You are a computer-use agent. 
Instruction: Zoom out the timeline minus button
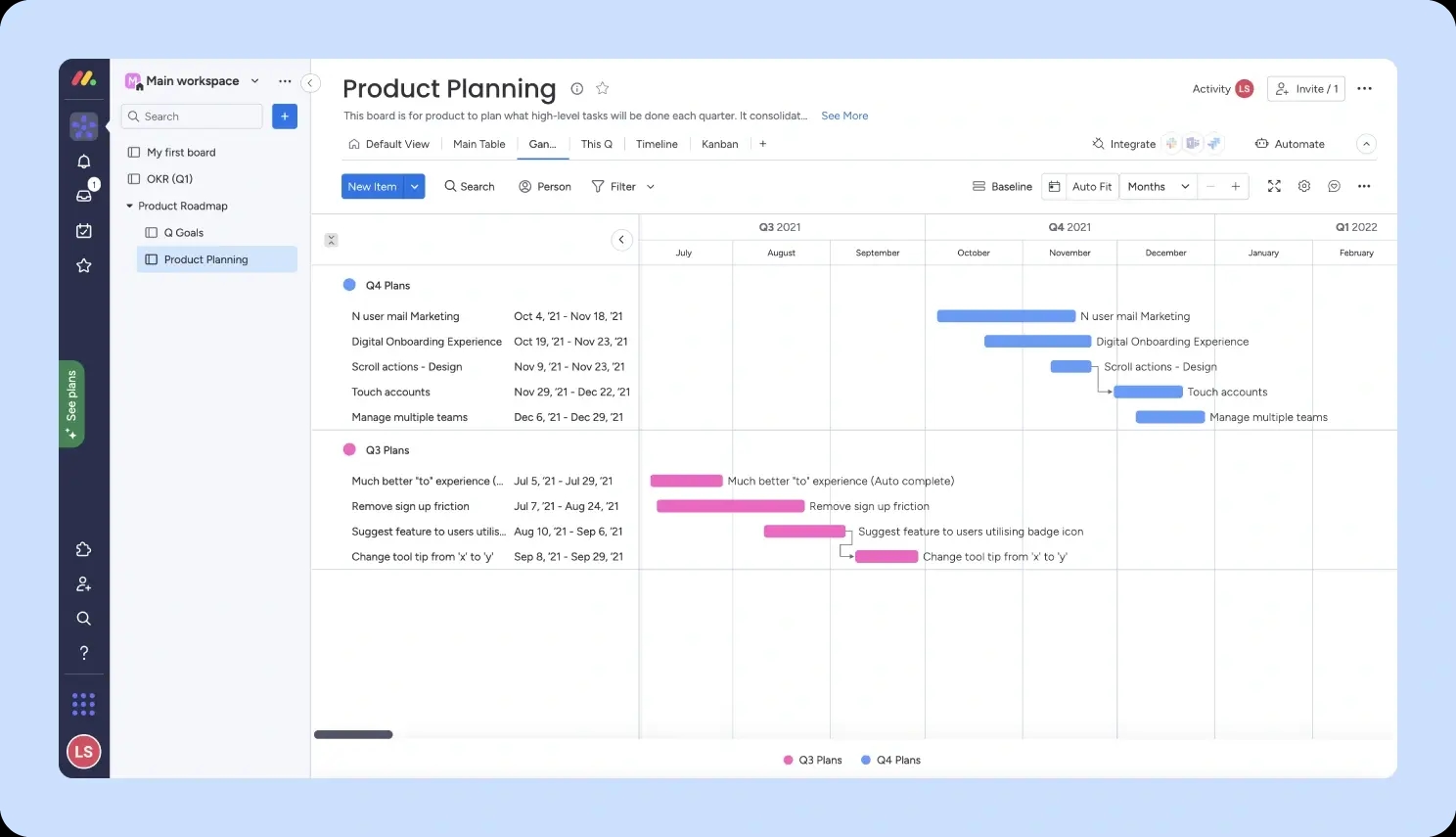pyautogui.click(x=1211, y=186)
